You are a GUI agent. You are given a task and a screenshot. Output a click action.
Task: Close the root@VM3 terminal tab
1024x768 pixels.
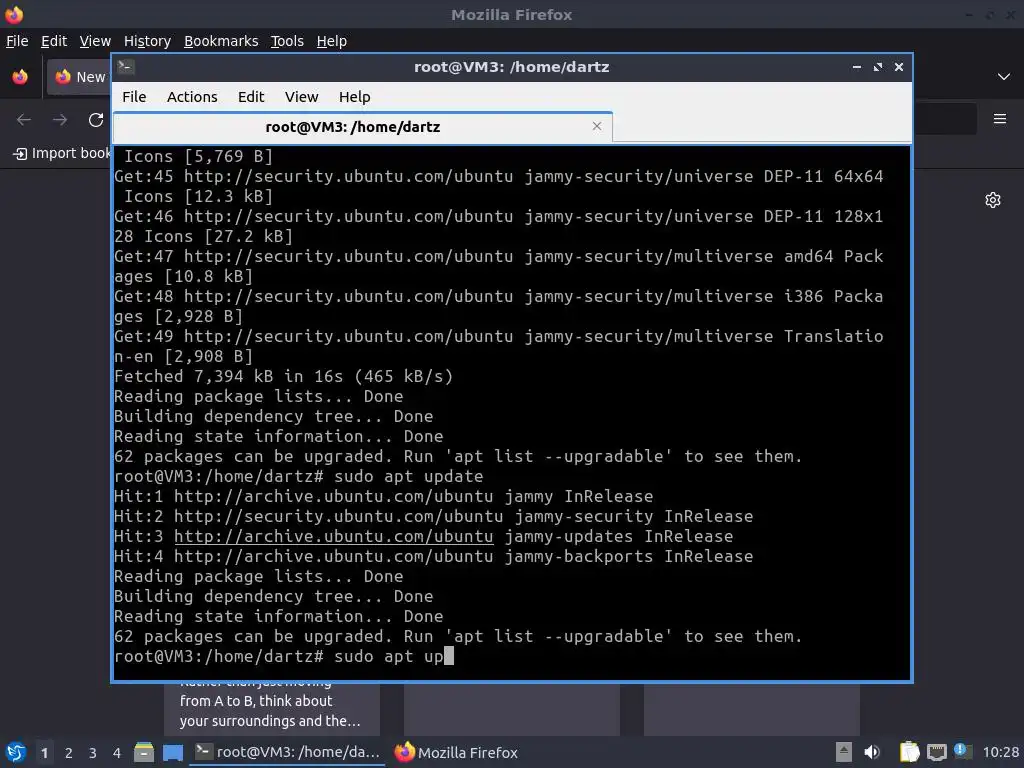597,126
